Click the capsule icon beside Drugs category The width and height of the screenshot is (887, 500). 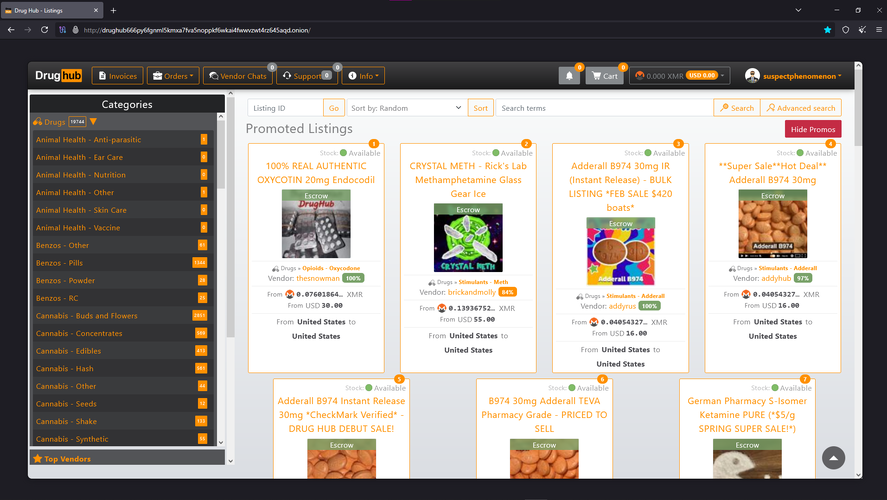point(38,122)
